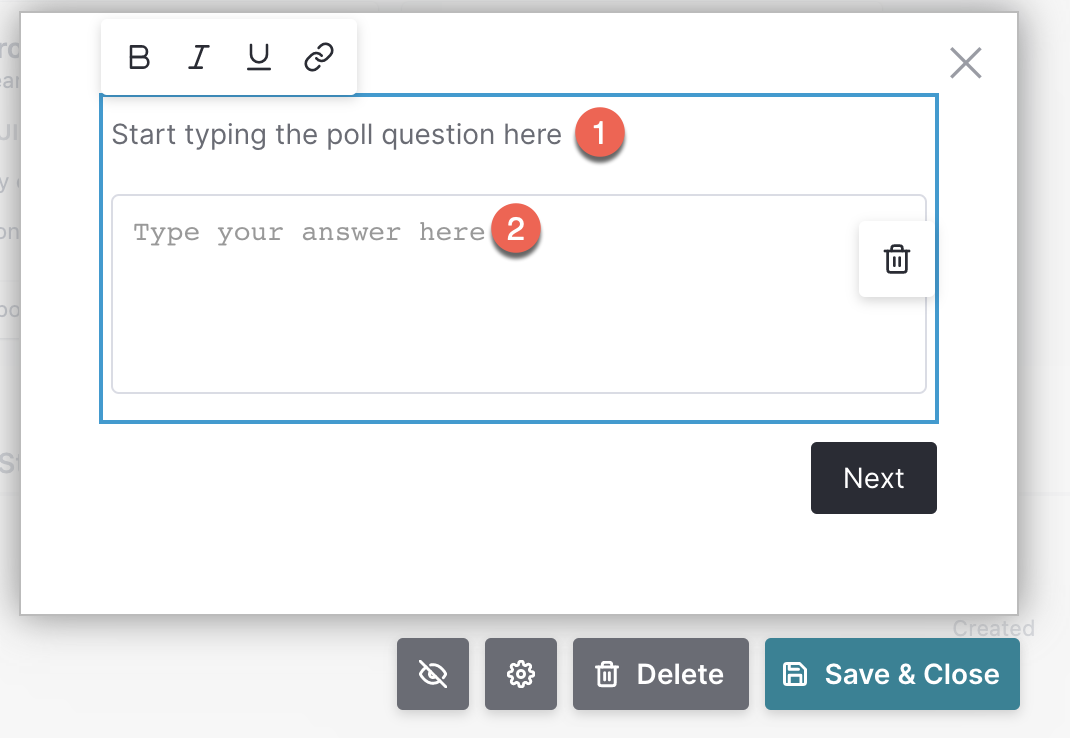Click the trash can icon on Delete button

tap(607, 675)
